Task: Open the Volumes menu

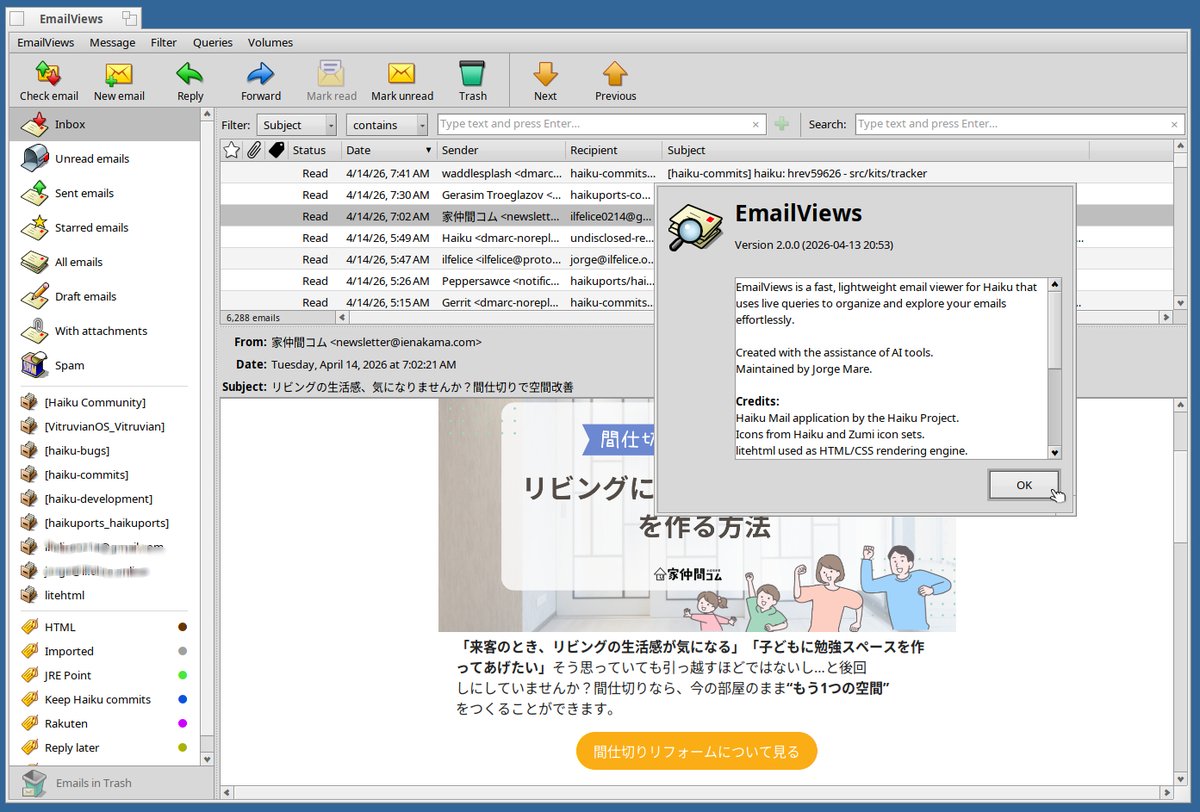Action: 270,43
